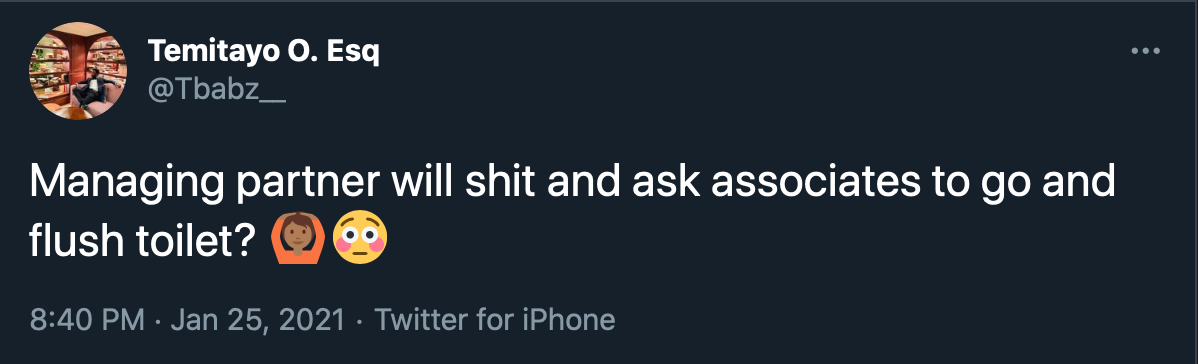Click the word "Temitayo" in the header

coord(207,52)
